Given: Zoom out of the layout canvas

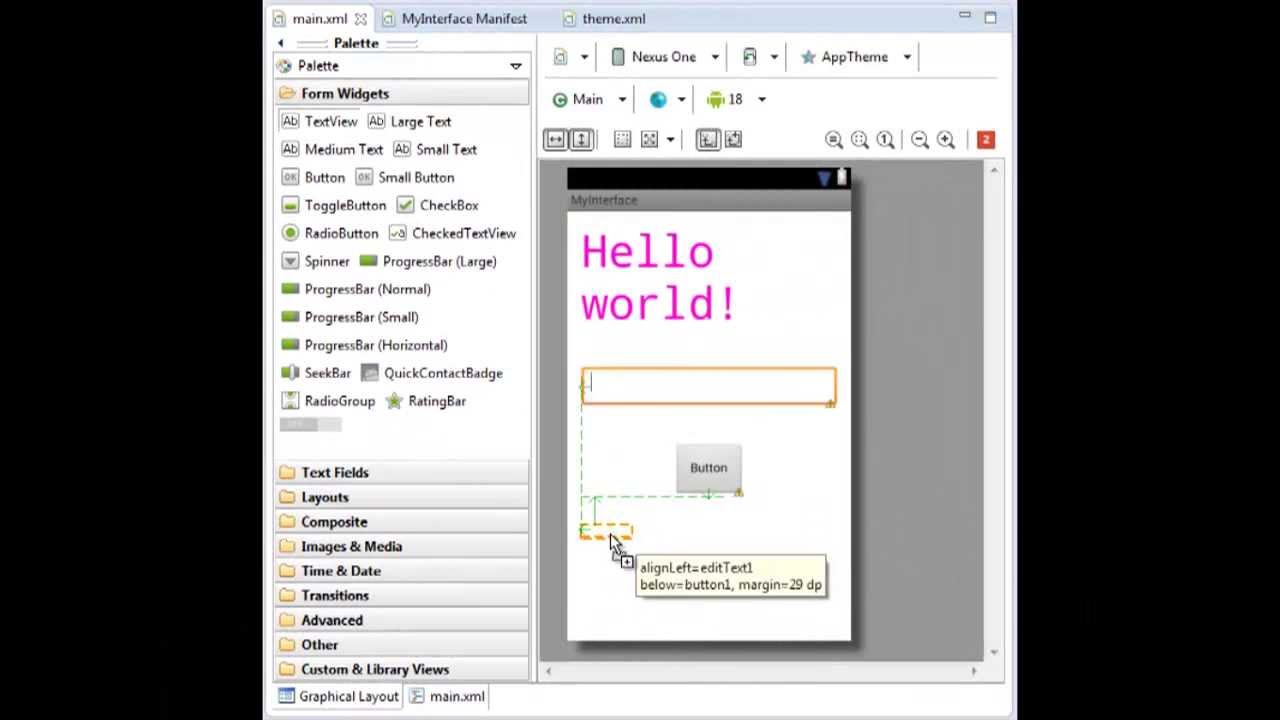Looking at the screenshot, I should pos(920,140).
